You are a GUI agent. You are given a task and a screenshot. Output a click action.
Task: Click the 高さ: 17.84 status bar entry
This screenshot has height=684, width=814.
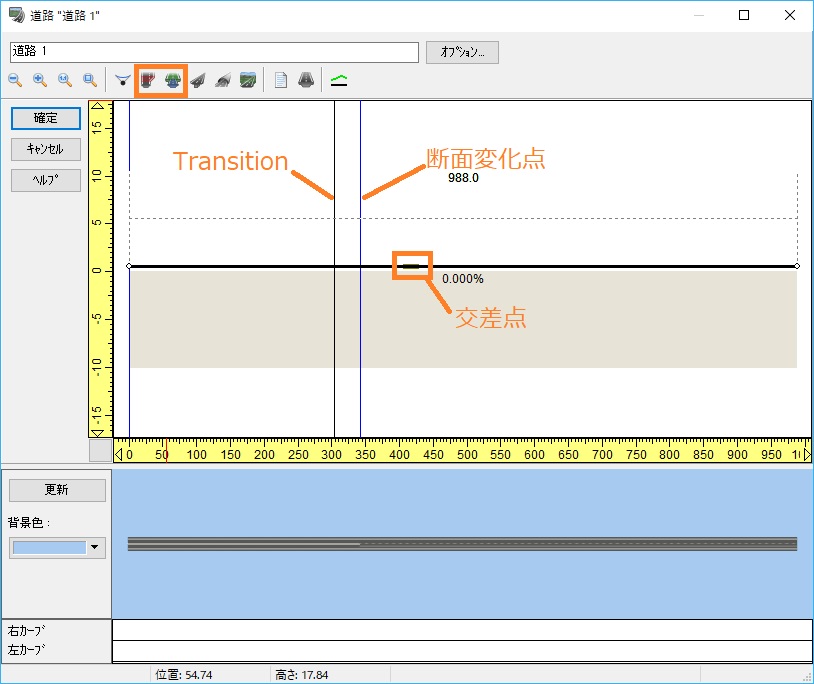[x=302, y=675]
